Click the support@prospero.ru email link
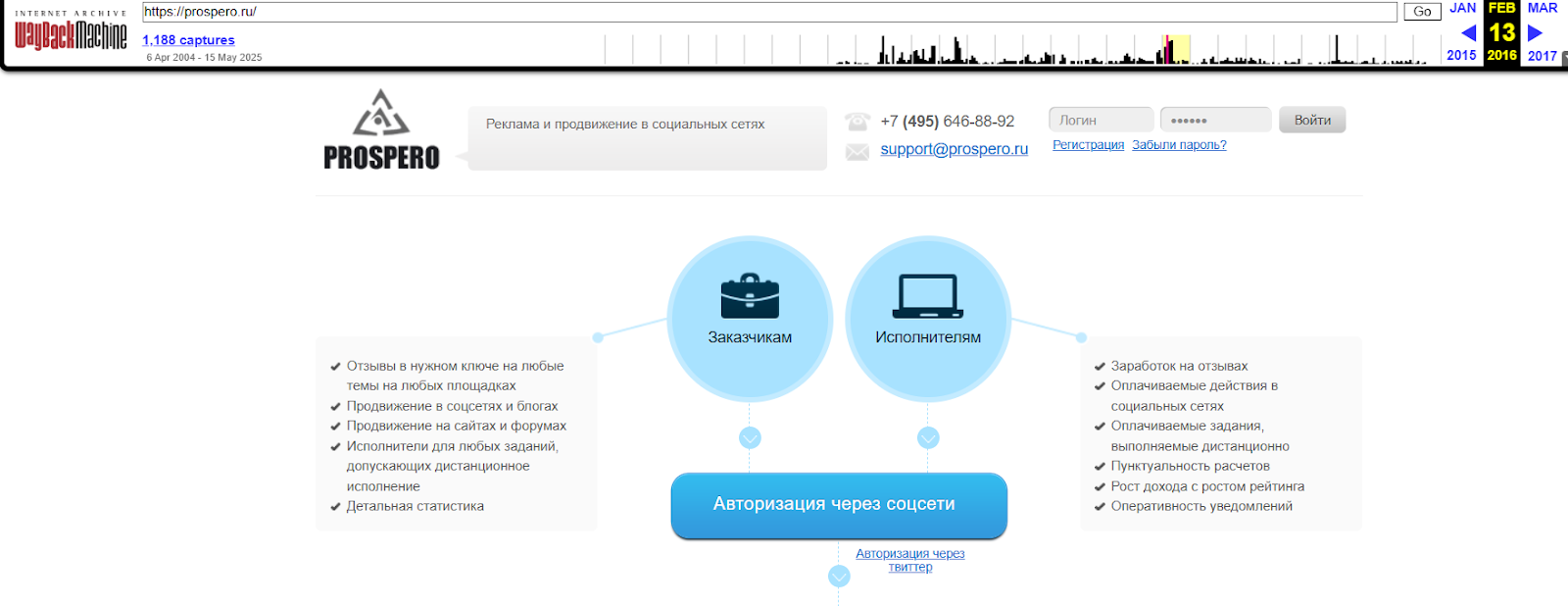 tap(954, 149)
